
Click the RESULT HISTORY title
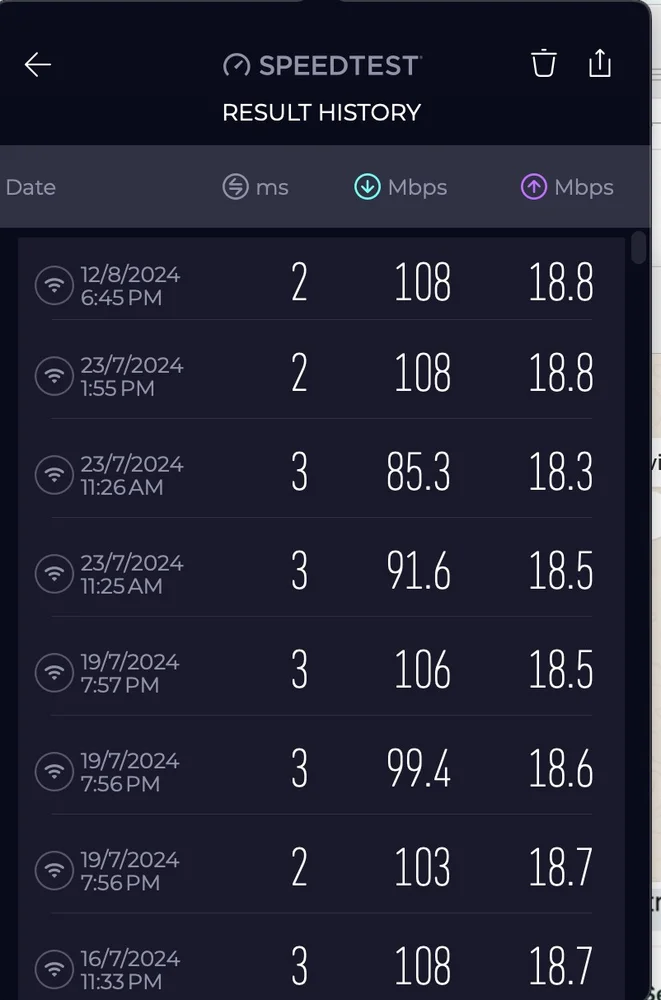(320, 112)
